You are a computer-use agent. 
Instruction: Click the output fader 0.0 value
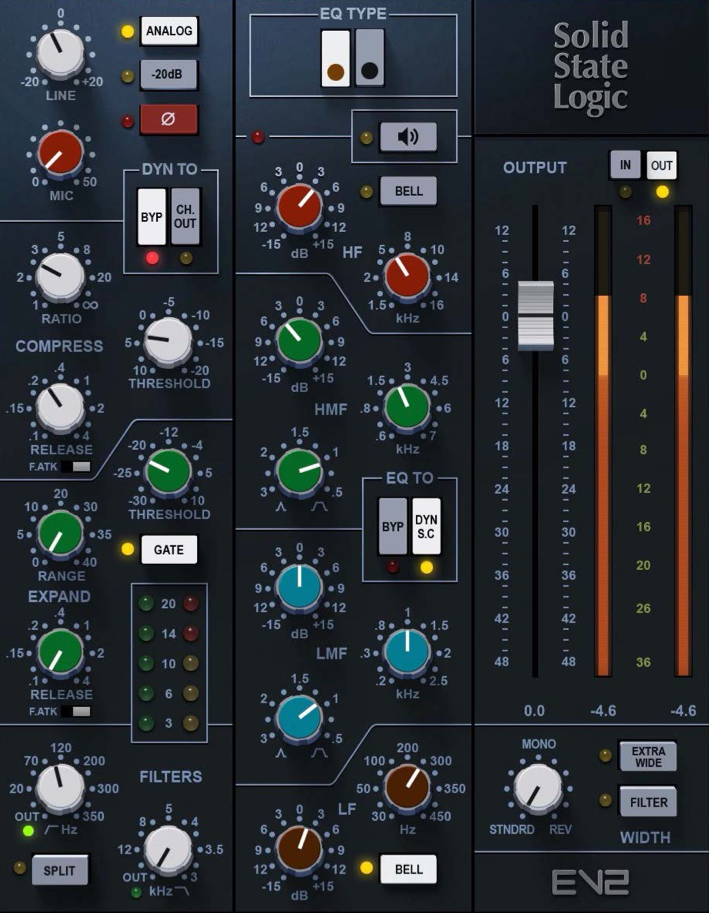tap(534, 711)
